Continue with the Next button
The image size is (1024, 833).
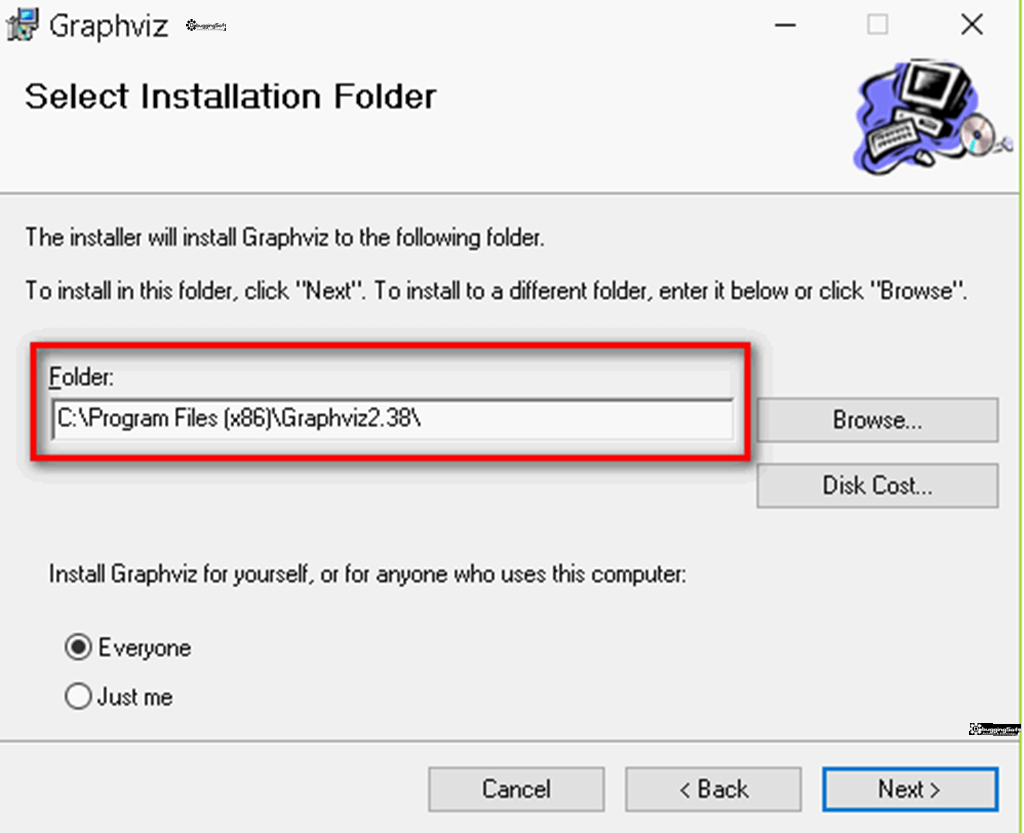(910, 789)
